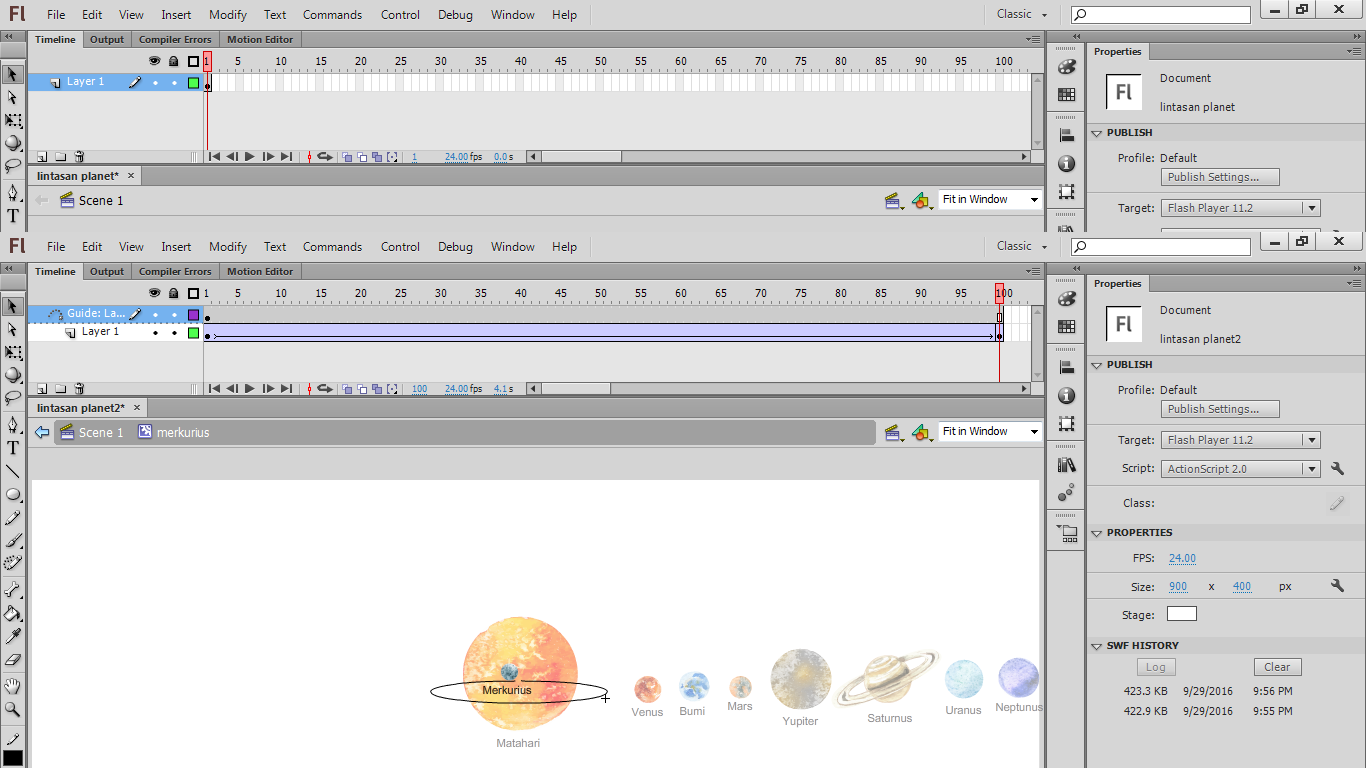This screenshot has height=768, width=1366.
Task: Select the Pen tool in the lintasan planet2 window
Action: (13, 425)
